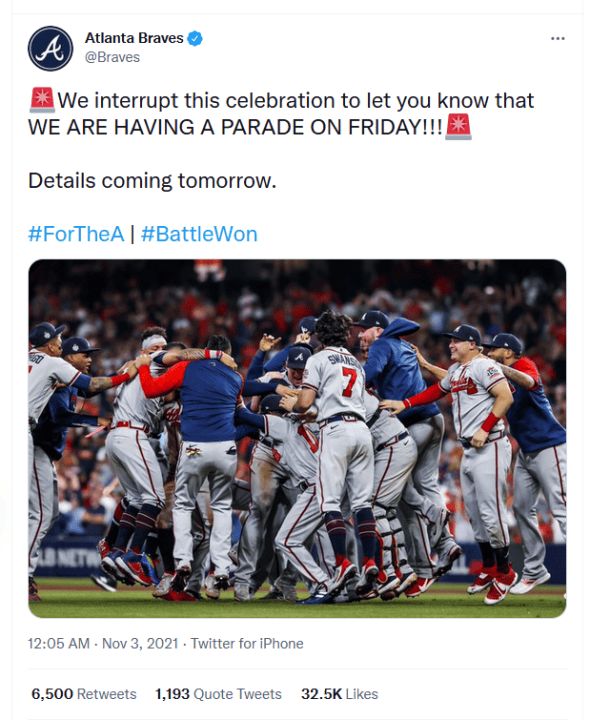Open the "Twitter for iPhone" source link
This screenshot has width=610, height=720.
[247, 644]
